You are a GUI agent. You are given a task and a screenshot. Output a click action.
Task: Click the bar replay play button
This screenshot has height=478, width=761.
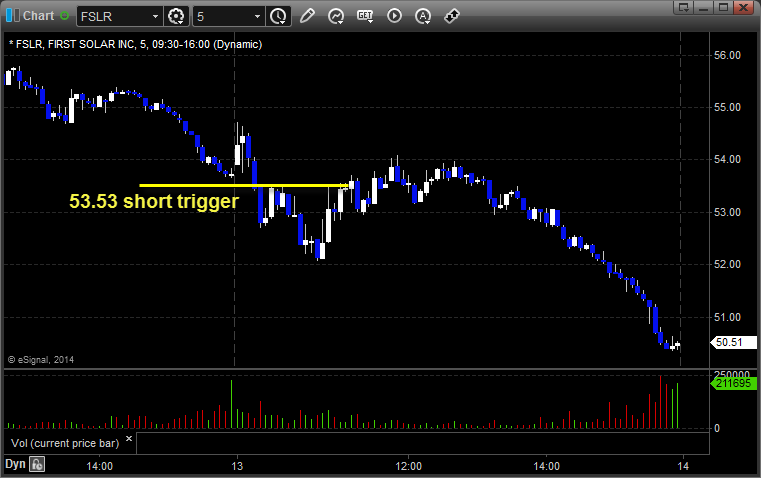(394, 16)
